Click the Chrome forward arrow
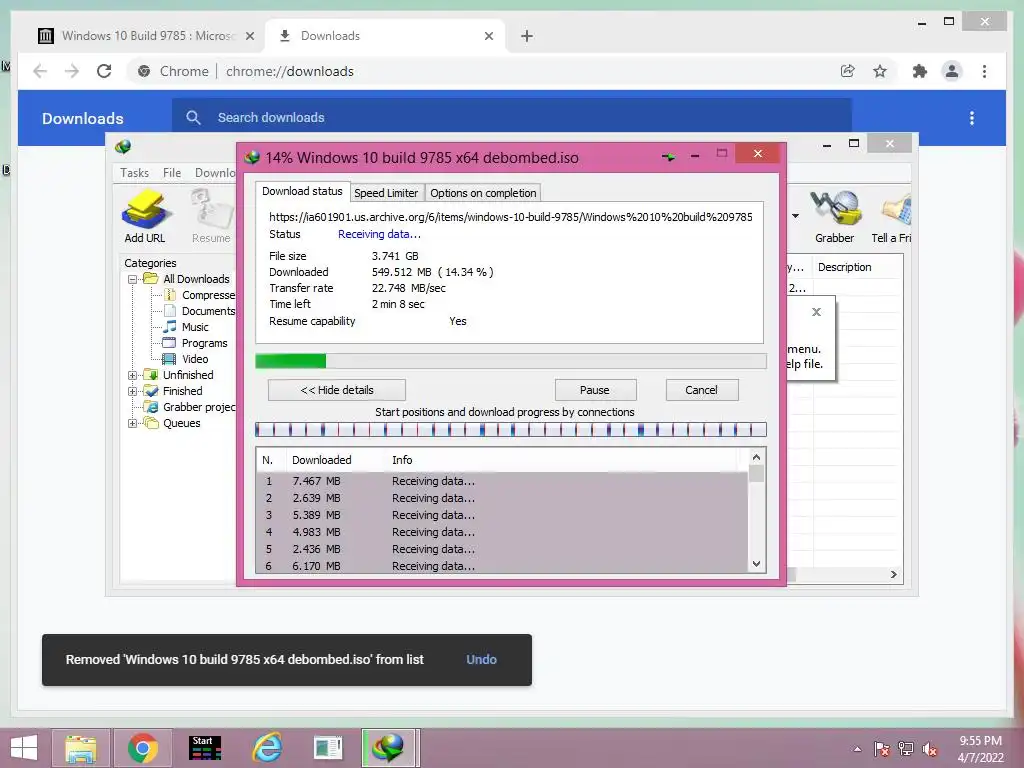Viewport: 1024px width, 768px height. 72,71
